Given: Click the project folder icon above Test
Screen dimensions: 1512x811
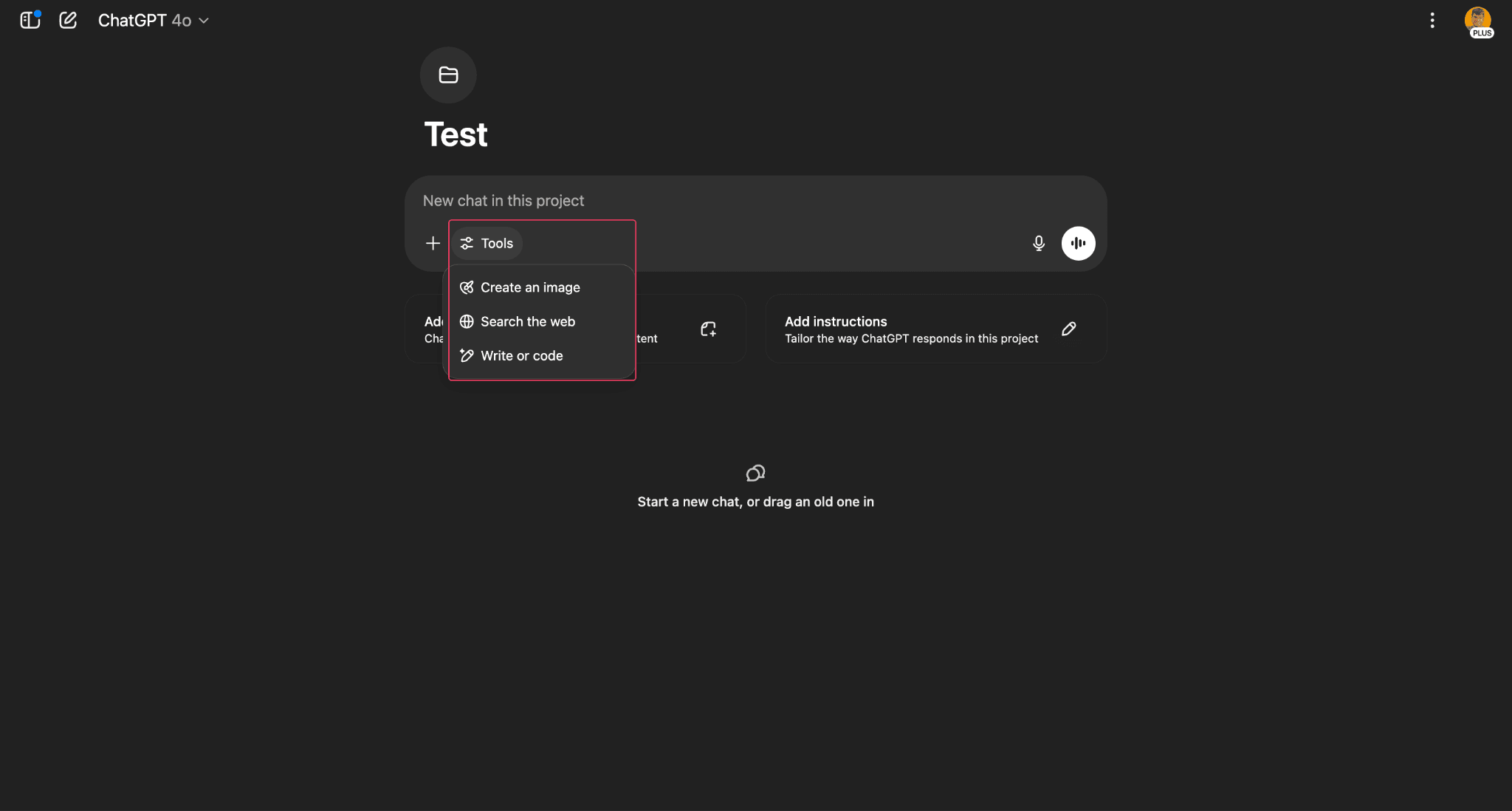Looking at the screenshot, I should pyautogui.click(x=448, y=75).
